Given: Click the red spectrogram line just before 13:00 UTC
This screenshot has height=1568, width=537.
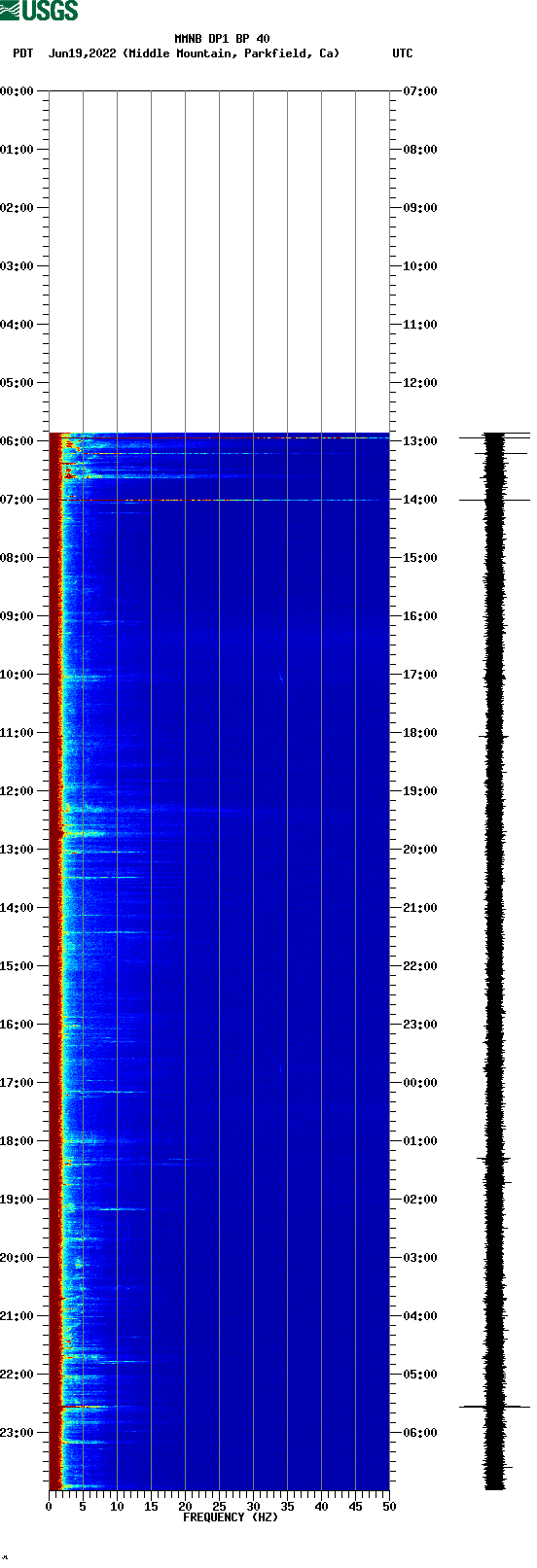Looking at the screenshot, I should tap(219, 437).
